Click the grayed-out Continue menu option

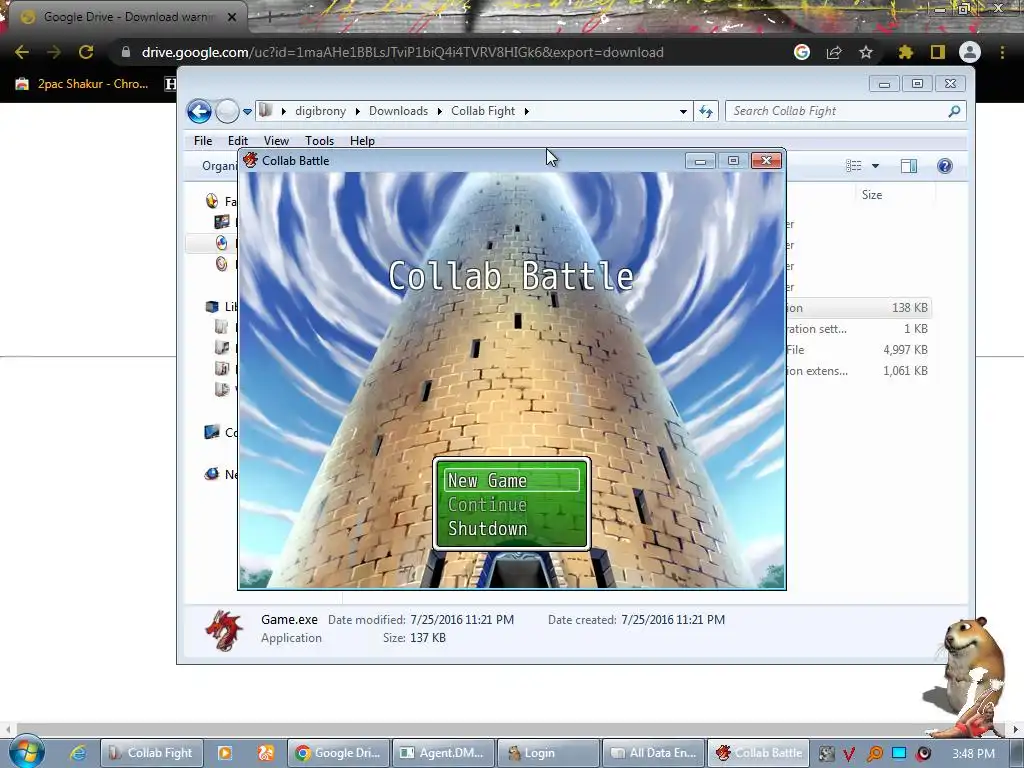(487, 505)
